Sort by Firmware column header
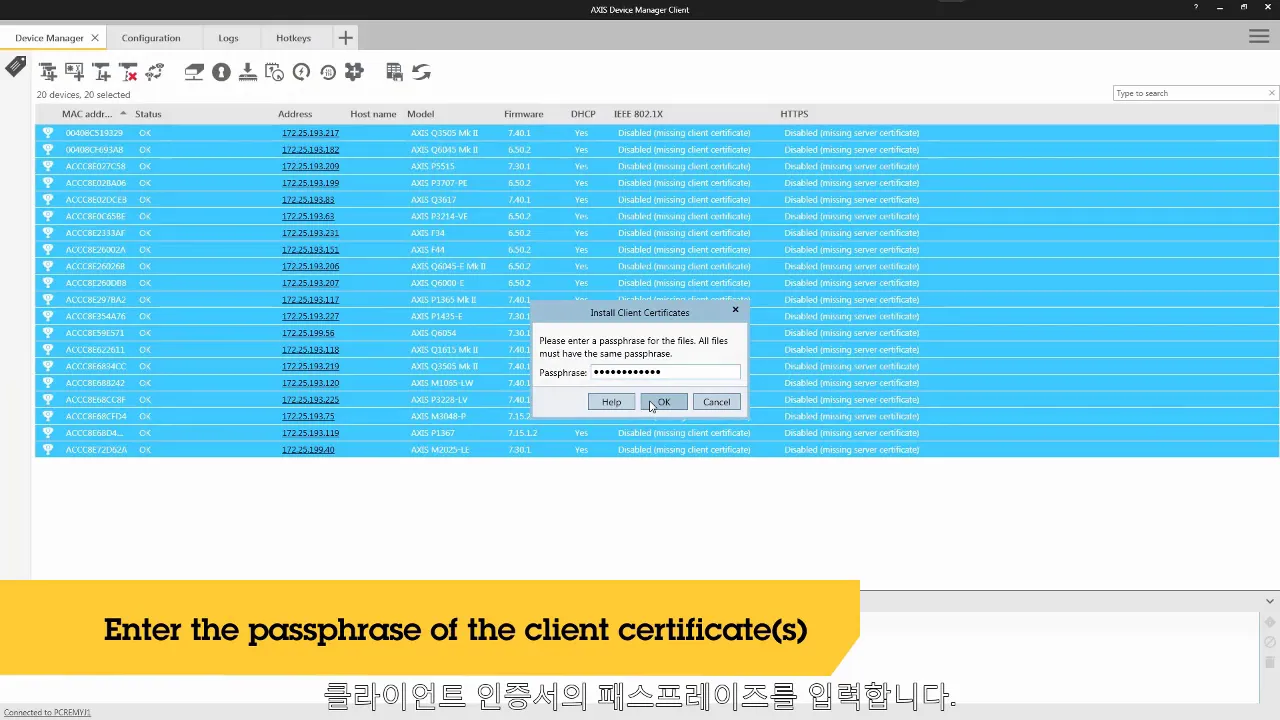 pos(523,114)
